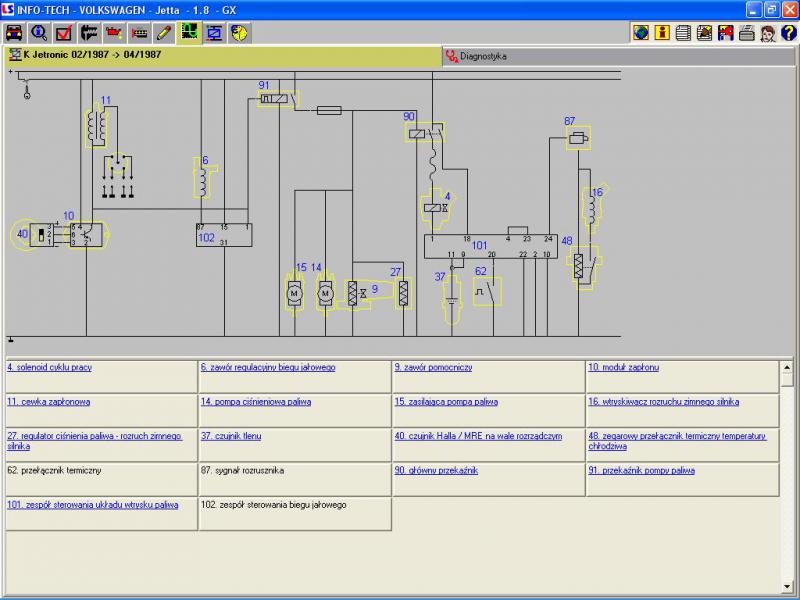Open help with the question mark icon

789,33
